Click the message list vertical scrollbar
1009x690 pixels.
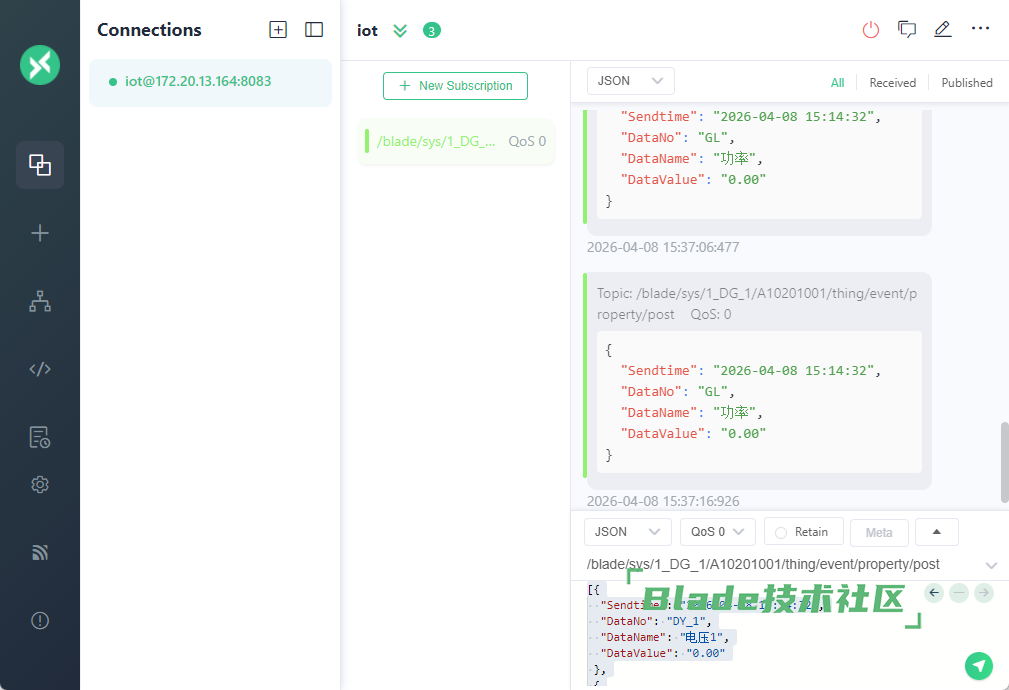tap(1004, 462)
